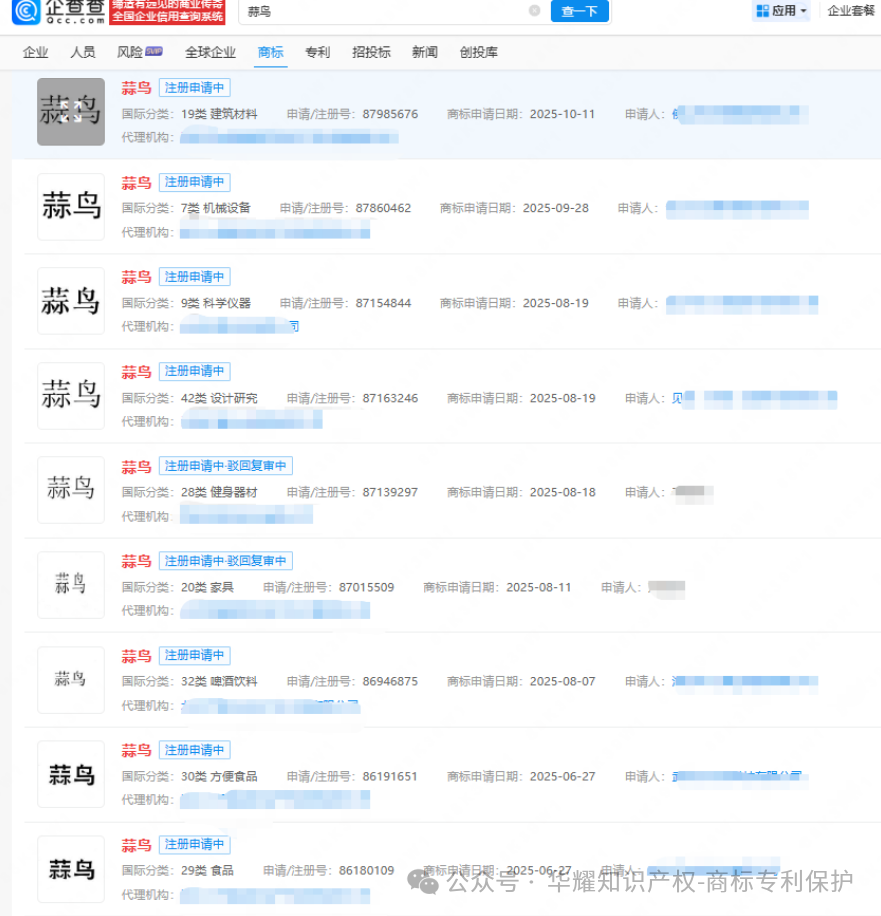This screenshot has height=916, width=881.
Task: Open 企业套餐 link
Action: 851,11
